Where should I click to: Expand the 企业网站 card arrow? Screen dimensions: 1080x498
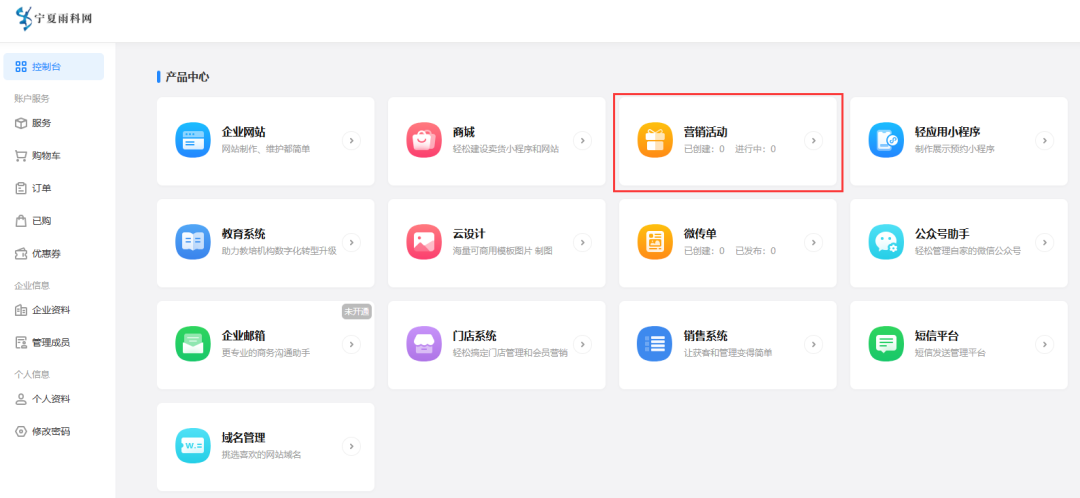click(x=351, y=141)
